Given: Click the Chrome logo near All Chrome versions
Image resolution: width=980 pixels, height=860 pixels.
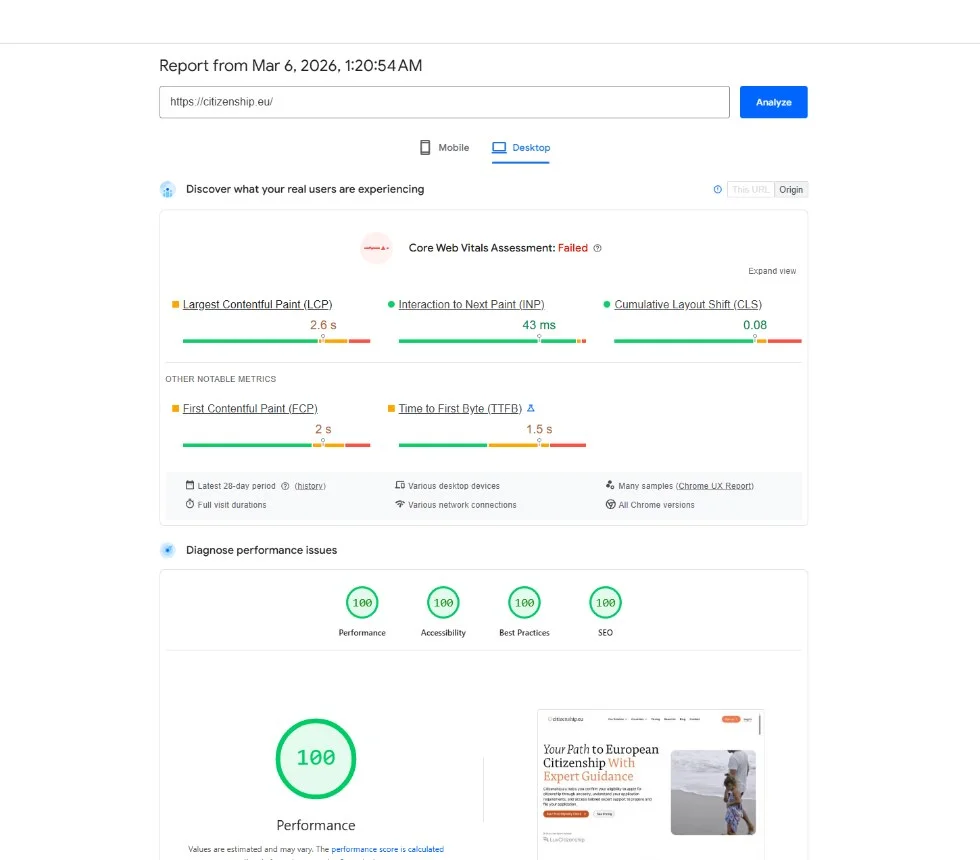Looking at the screenshot, I should pyautogui.click(x=611, y=504).
